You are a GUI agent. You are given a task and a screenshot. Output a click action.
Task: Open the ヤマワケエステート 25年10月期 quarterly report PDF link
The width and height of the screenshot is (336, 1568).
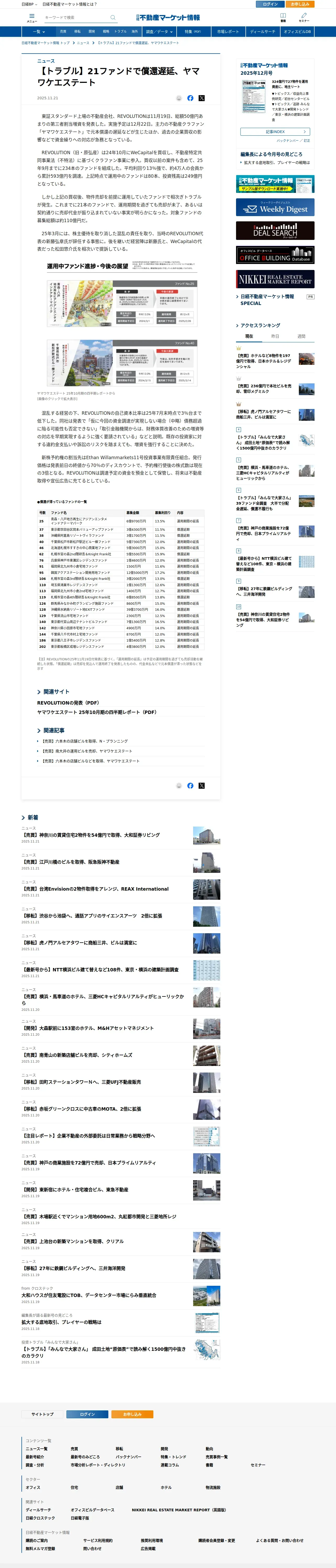tap(97, 712)
